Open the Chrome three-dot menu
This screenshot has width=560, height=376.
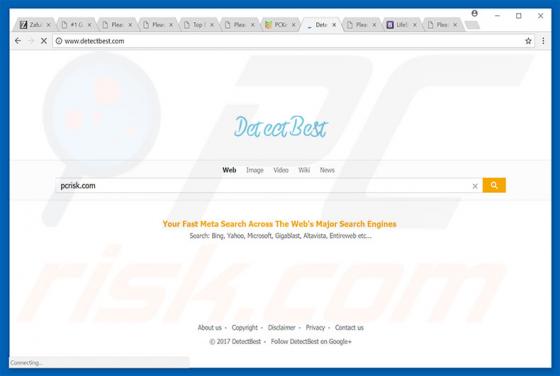[x=543, y=41]
